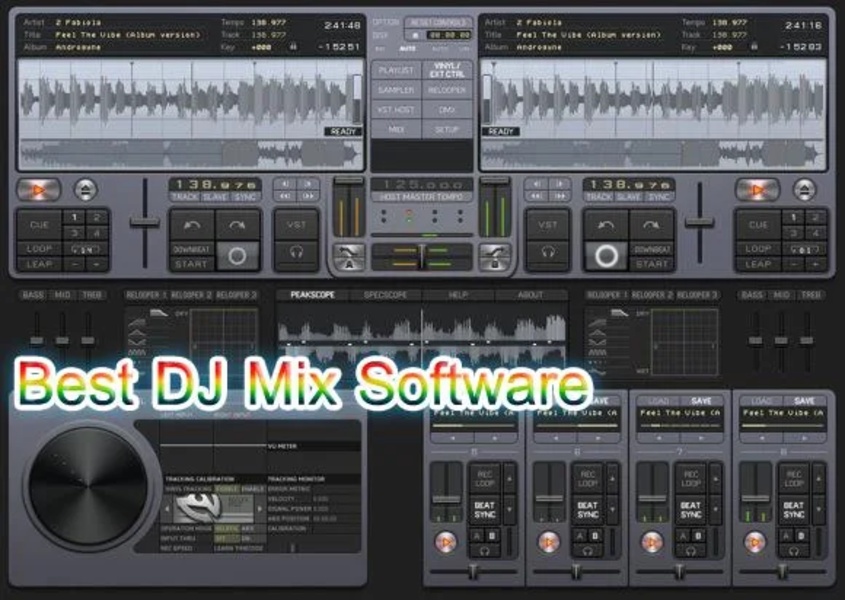Toggle headphone cue on sampler slot 8
Screen dimensions: 845x600
coord(794,551)
